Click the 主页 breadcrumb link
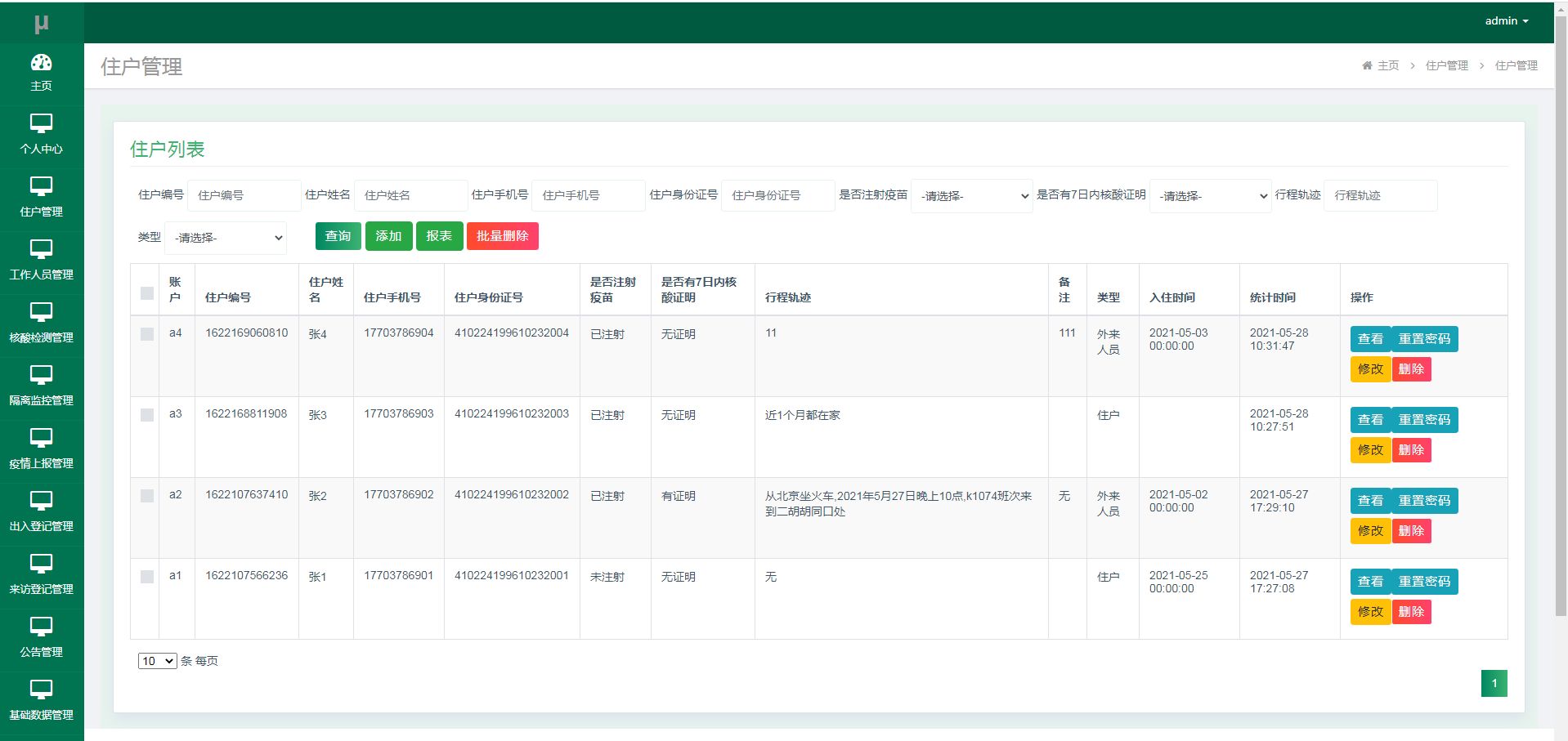 pyautogui.click(x=1388, y=65)
